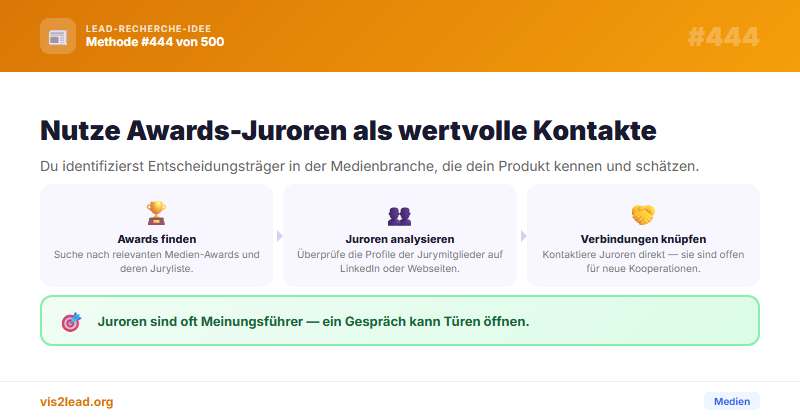Screen dimensions: 800x420
Task: Click the newspaper icon in the header
Action: click(58, 37)
